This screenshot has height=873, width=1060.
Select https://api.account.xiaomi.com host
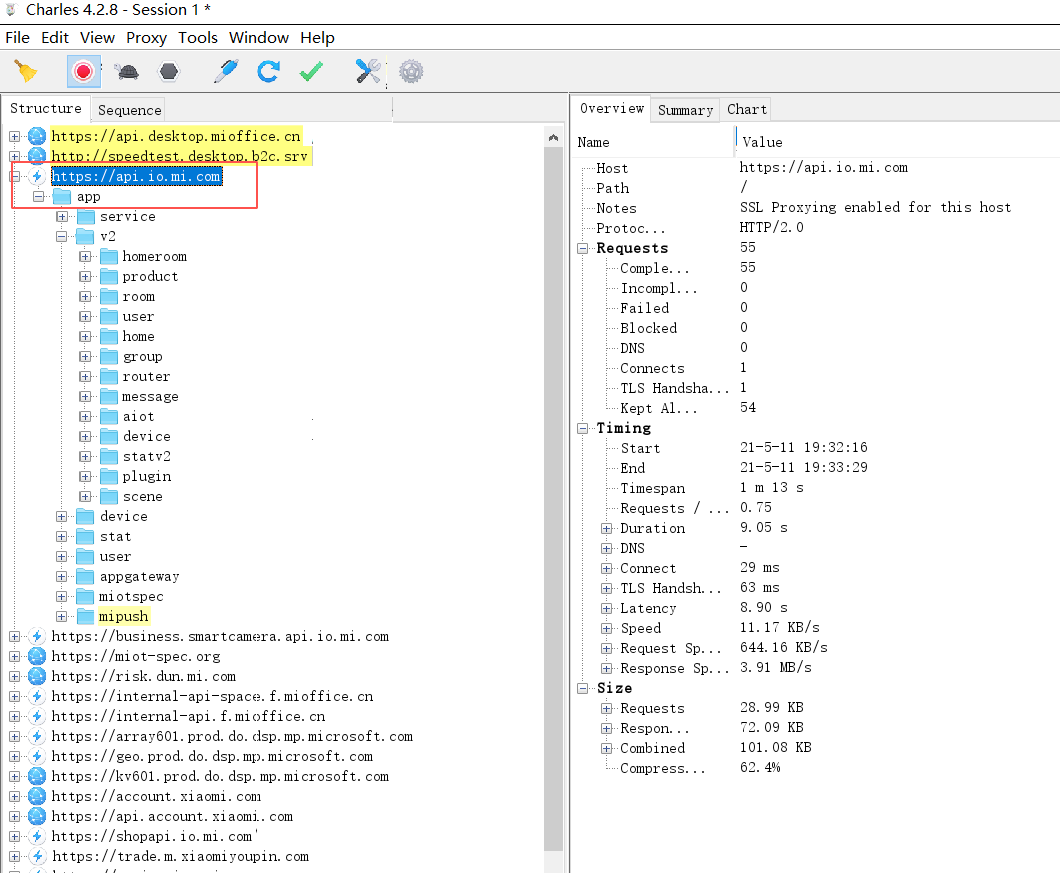pyautogui.click(x=172, y=816)
